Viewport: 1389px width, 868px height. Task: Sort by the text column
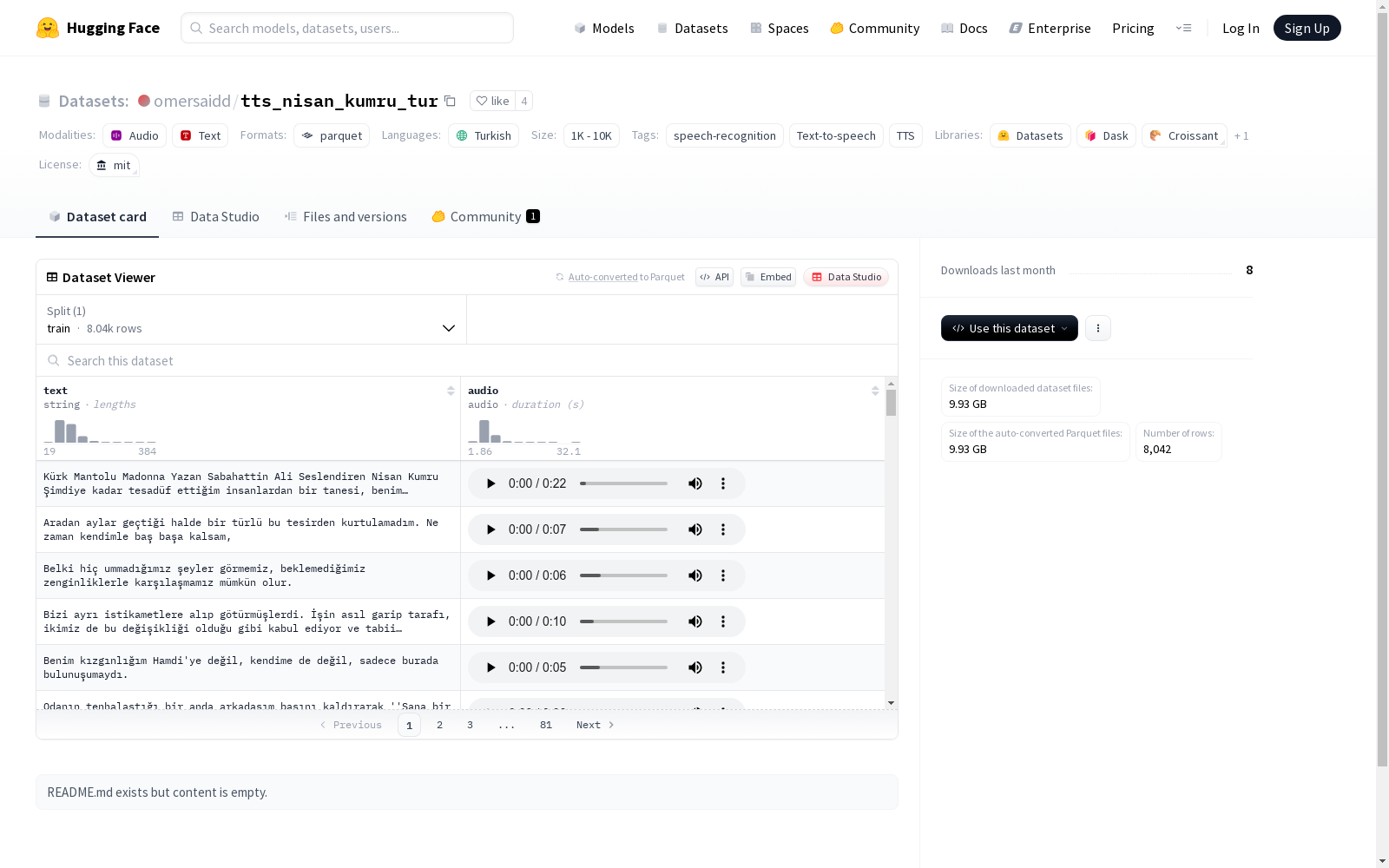451,391
